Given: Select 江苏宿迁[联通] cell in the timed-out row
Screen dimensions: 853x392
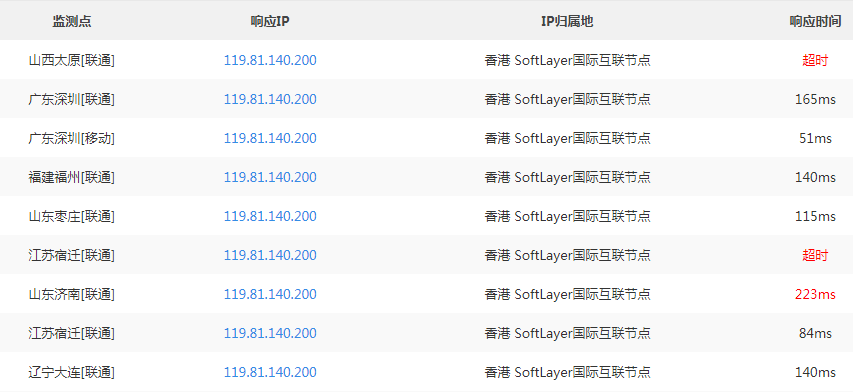Looking at the screenshot, I should click(72, 256).
